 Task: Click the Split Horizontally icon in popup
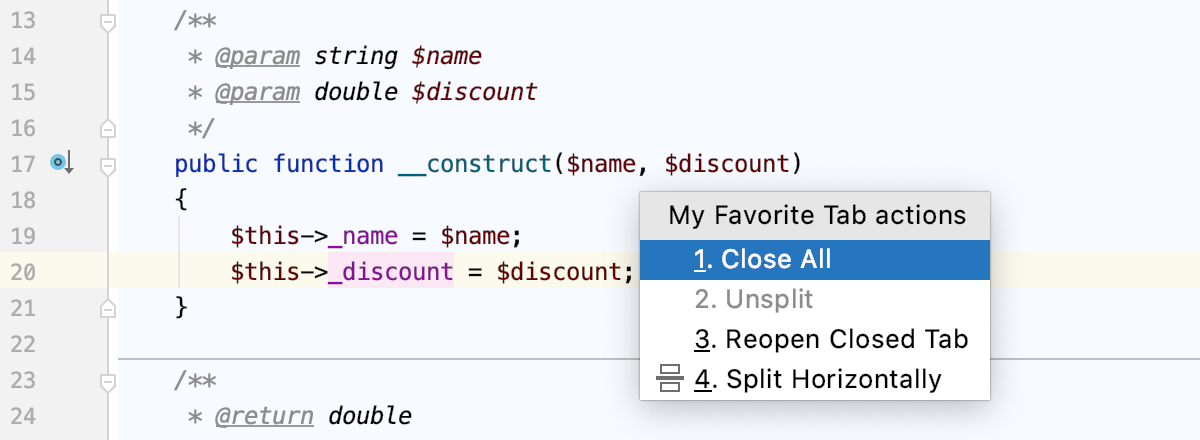[669, 380]
